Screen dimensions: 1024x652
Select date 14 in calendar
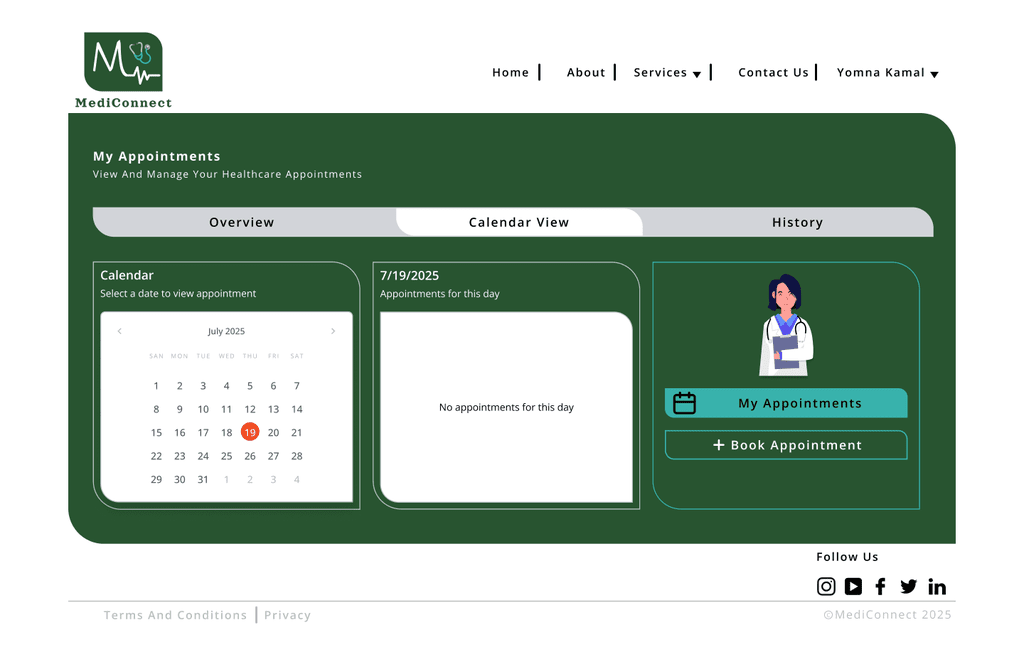(296, 409)
